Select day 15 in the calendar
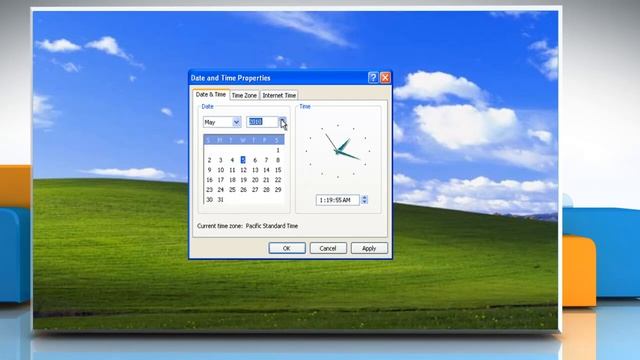 tap(278, 170)
